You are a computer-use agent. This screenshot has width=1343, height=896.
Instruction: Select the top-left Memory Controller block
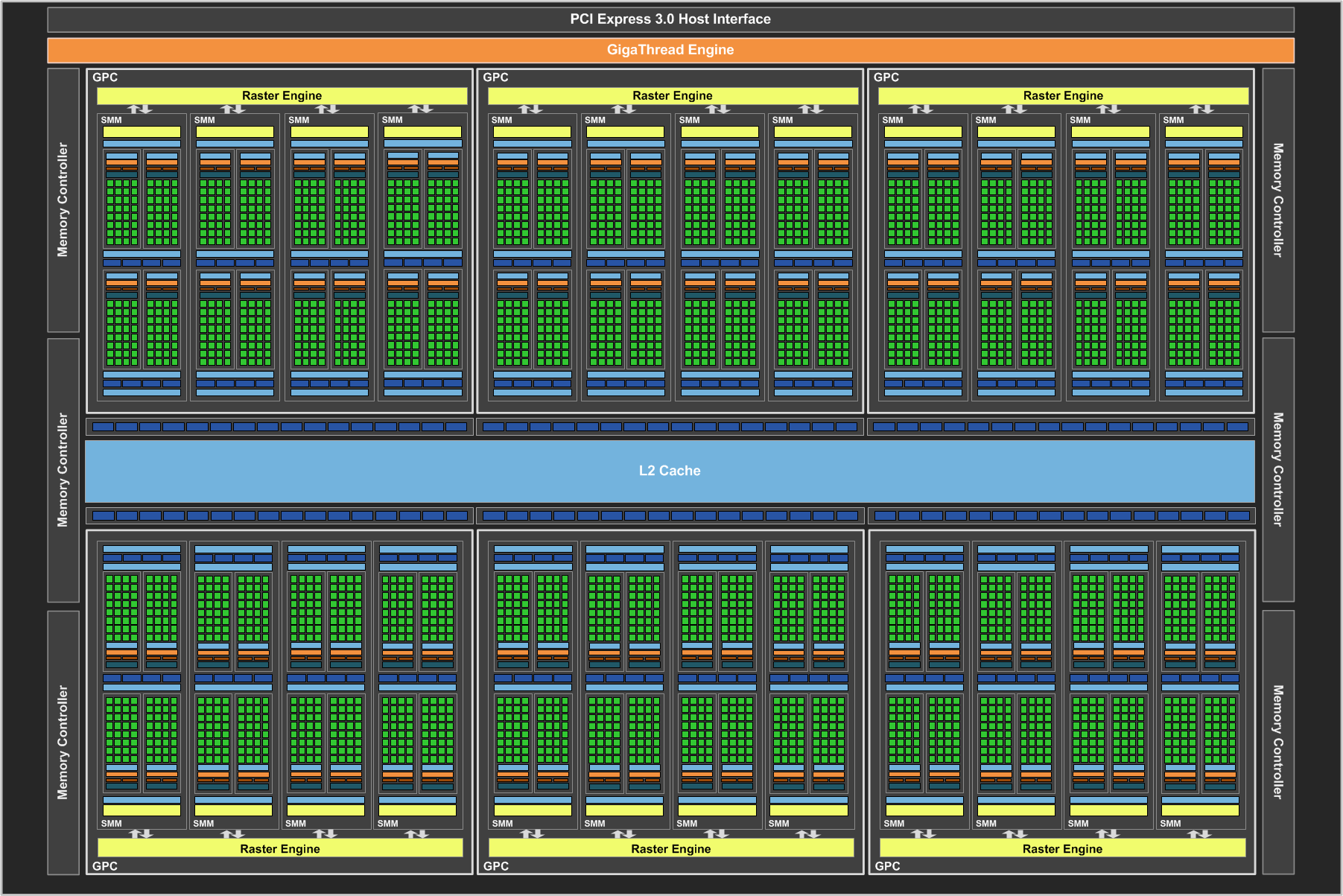tap(63, 200)
